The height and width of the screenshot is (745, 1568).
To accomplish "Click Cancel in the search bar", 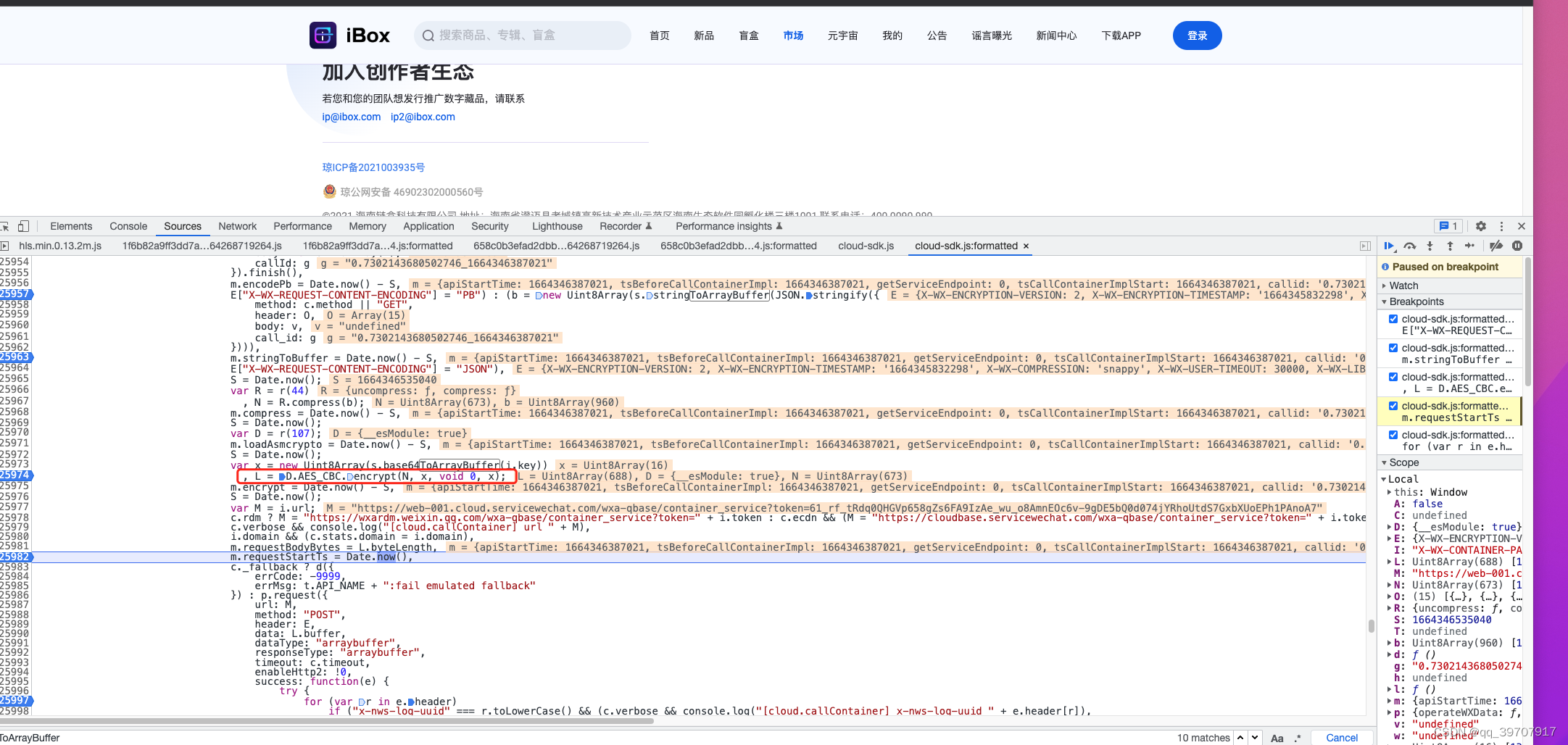I will (1342, 738).
